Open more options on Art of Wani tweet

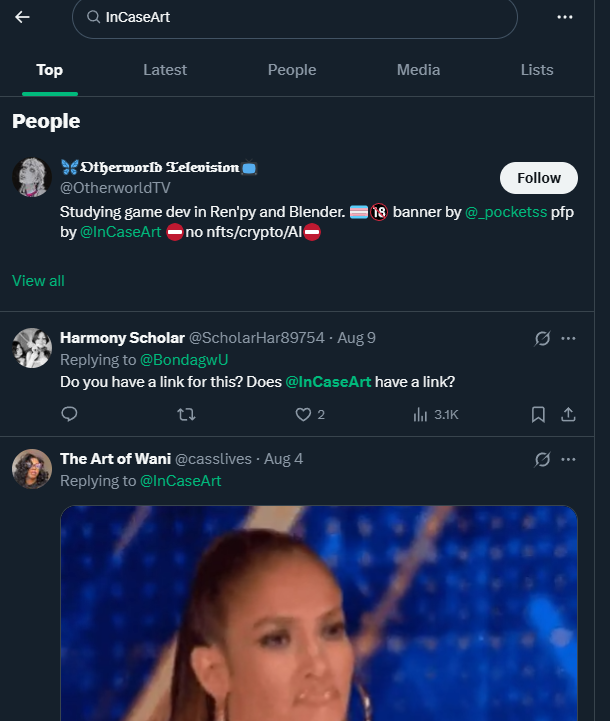pos(568,459)
